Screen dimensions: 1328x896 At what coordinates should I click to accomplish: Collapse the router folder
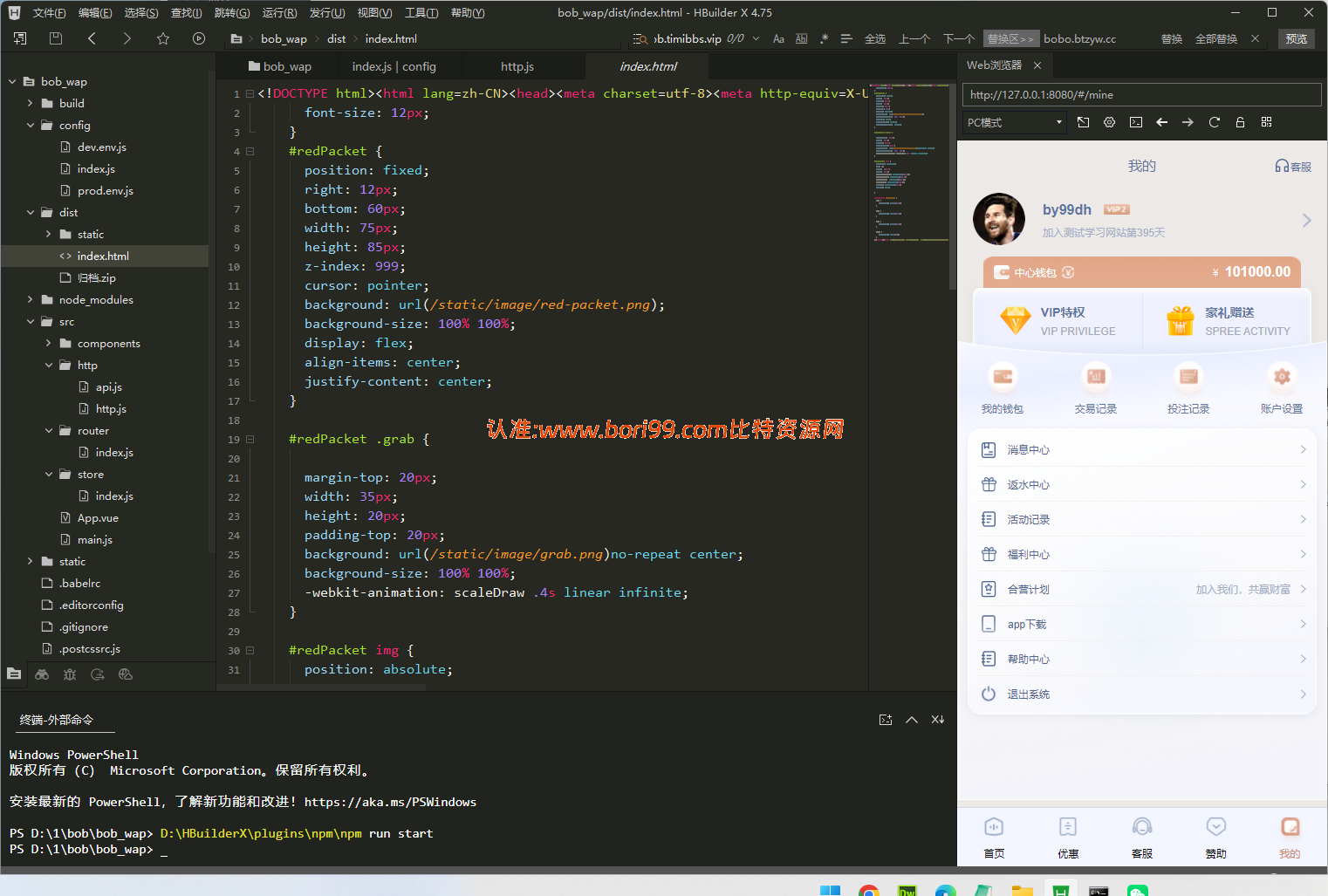(49, 430)
